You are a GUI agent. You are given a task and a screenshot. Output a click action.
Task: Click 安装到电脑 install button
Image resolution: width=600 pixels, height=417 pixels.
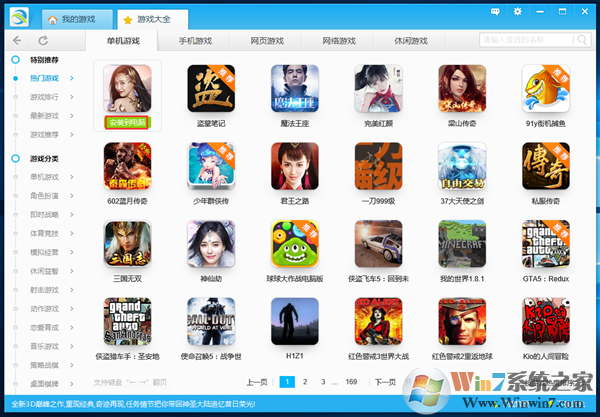[x=127, y=122]
